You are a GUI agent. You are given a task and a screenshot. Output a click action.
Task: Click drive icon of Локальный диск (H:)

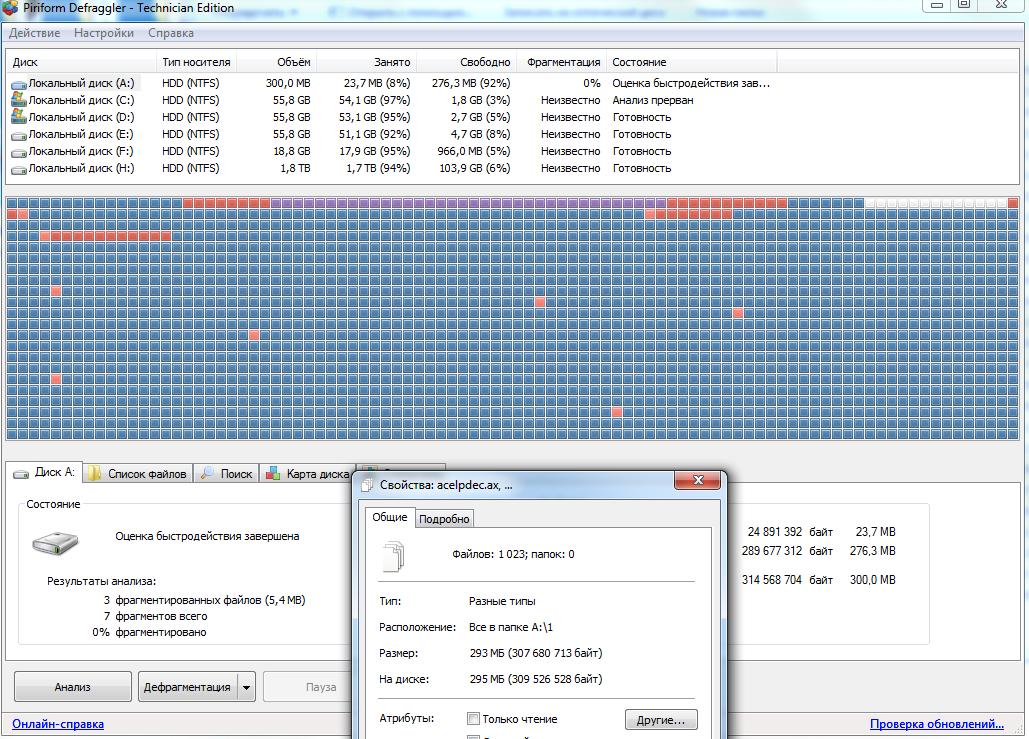click(x=18, y=169)
